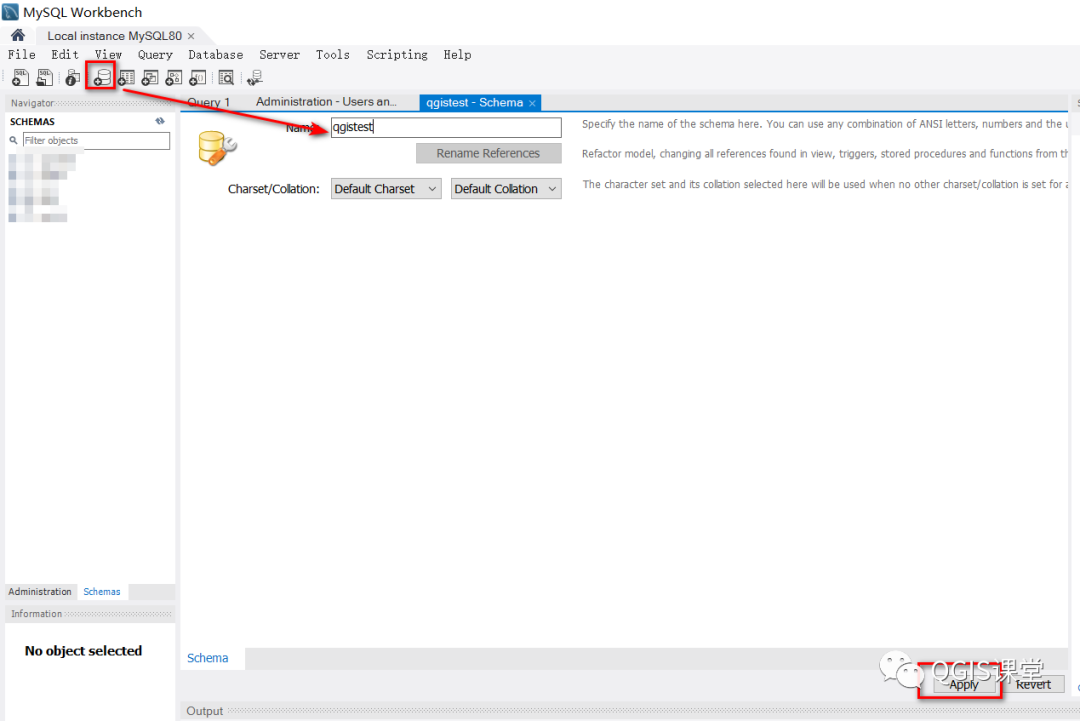Click the Rename References button
Image resolution: width=1080 pixels, height=721 pixels.
(488, 154)
